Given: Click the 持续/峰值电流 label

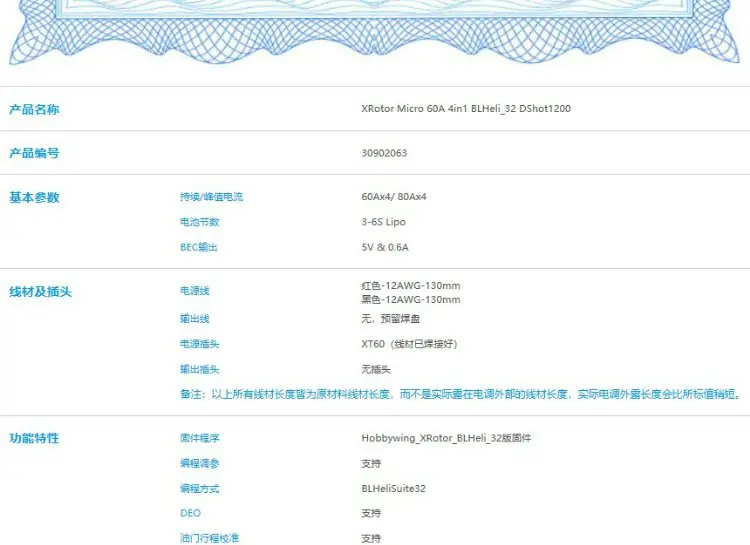Looking at the screenshot, I should [211, 197].
